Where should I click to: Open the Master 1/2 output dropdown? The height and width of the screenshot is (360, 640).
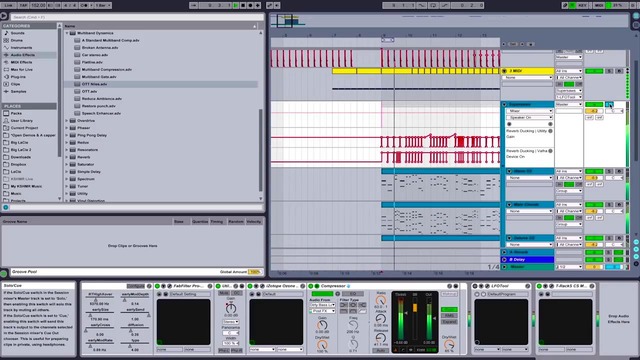(569, 267)
